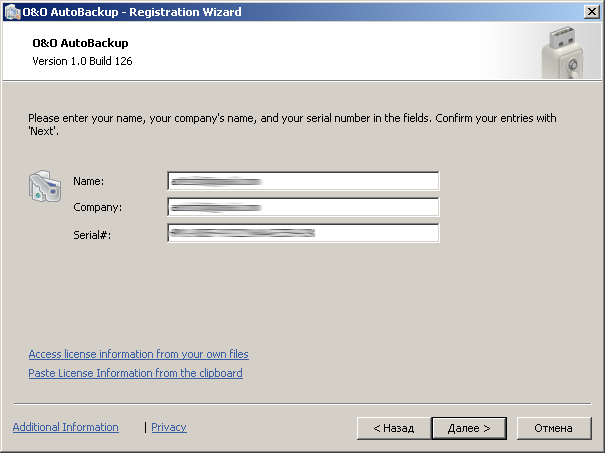Click the Version 1.0 Build 126 text
This screenshot has width=605, height=453.
pyautogui.click(x=82, y=61)
